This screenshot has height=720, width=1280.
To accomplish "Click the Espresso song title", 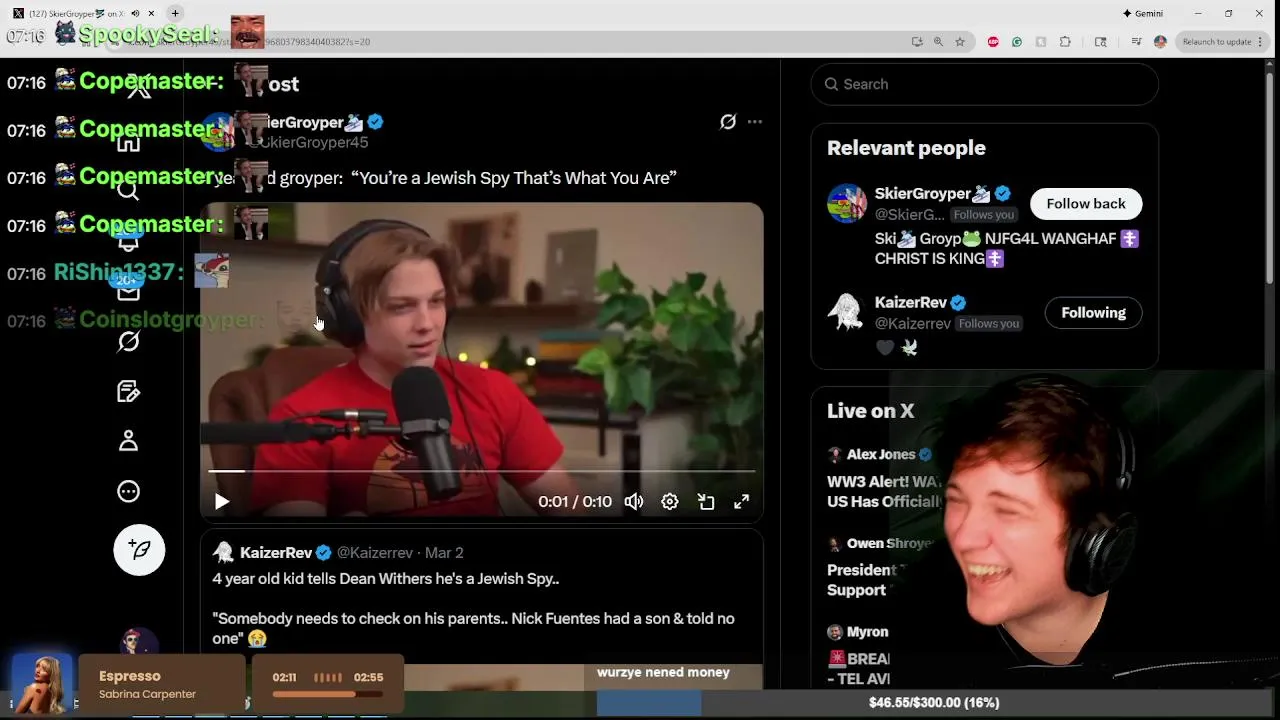I will pos(130,676).
